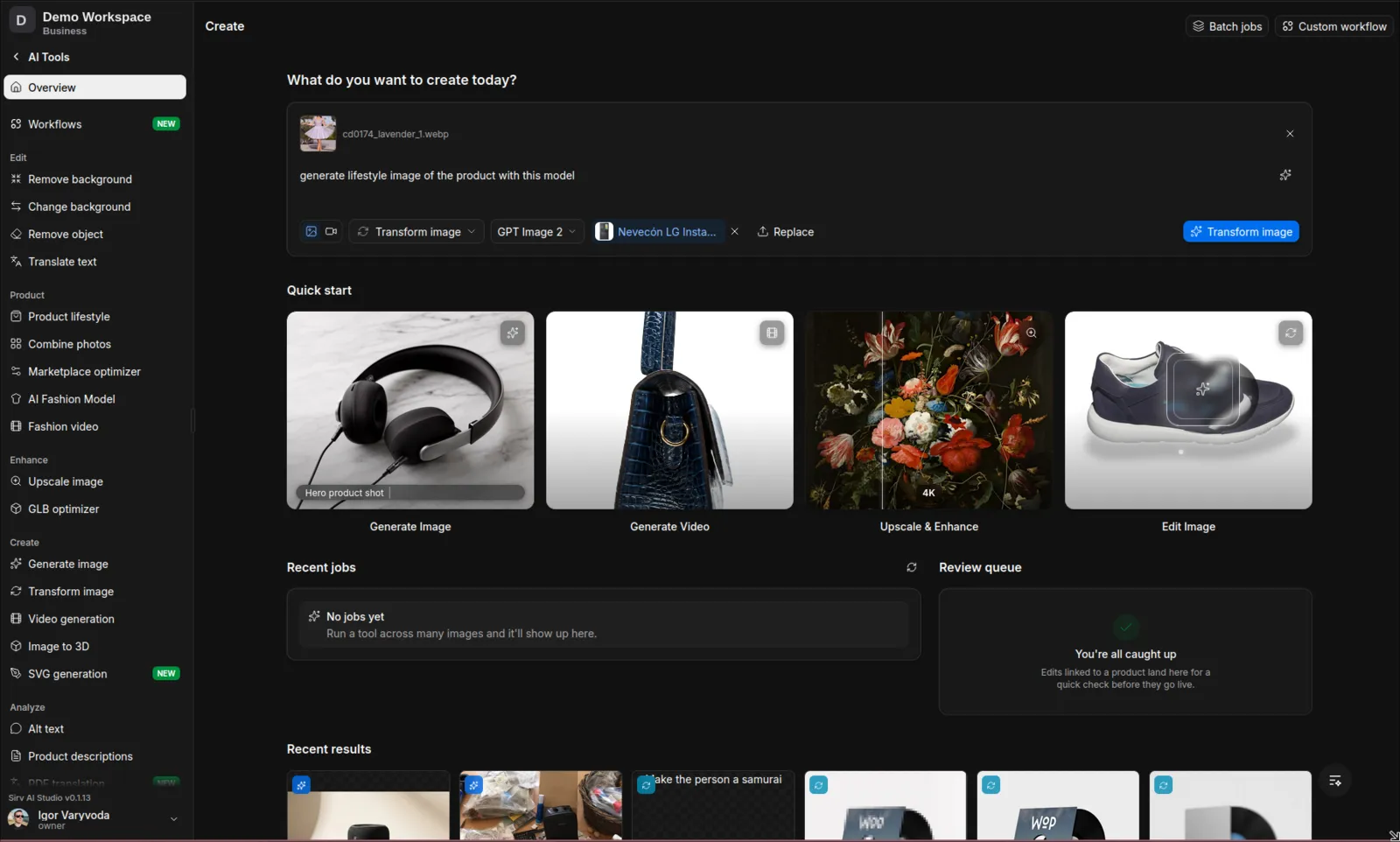
Task: Open the Batch jobs page
Action: point(1227,26)
